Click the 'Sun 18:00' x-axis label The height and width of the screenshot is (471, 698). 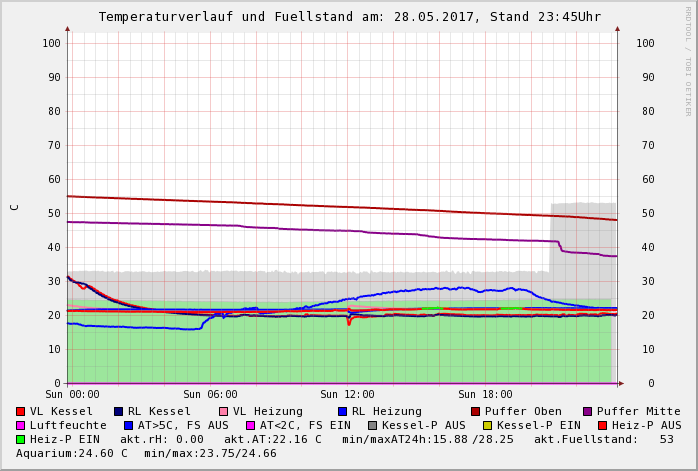(x=485, y=395)
